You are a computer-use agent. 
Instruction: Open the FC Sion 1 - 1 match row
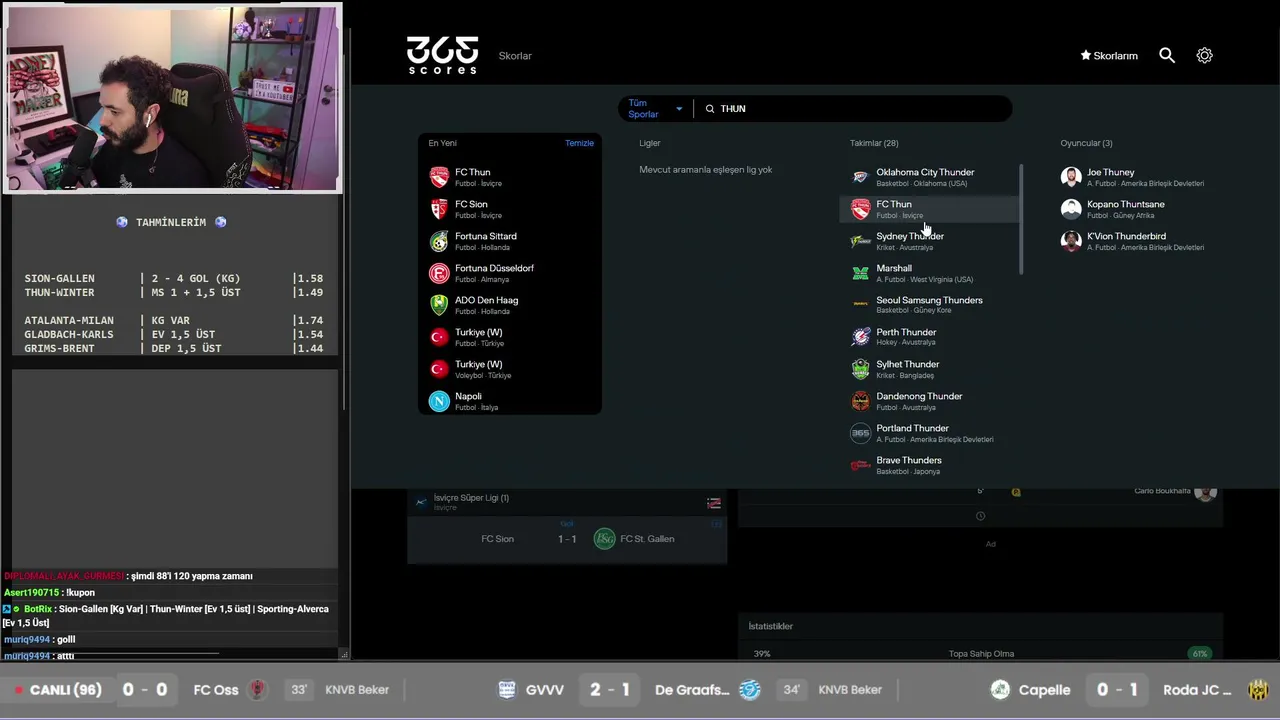pyautogui.click(x=567, y=539)
